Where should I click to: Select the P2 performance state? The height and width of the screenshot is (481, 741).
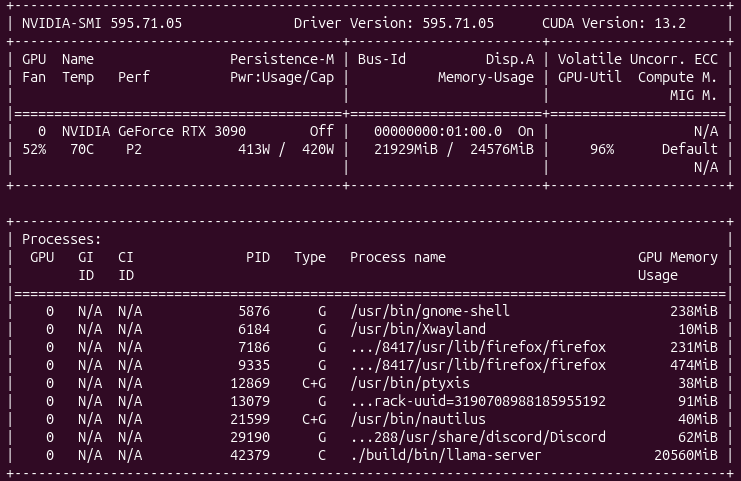pyautogui.click(x=134, y=149)
